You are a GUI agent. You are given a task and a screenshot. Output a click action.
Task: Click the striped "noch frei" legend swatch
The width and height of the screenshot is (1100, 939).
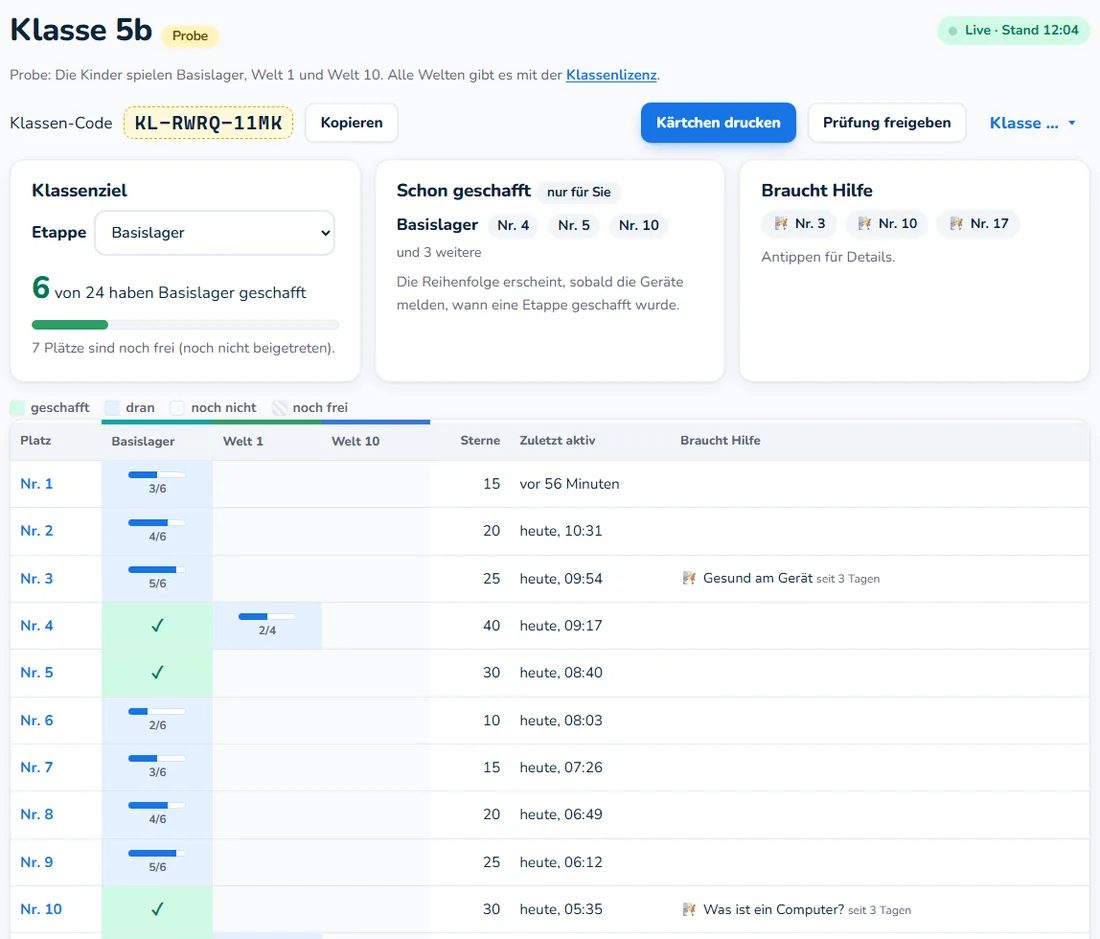pyautogui.click(x=279, y=407)
